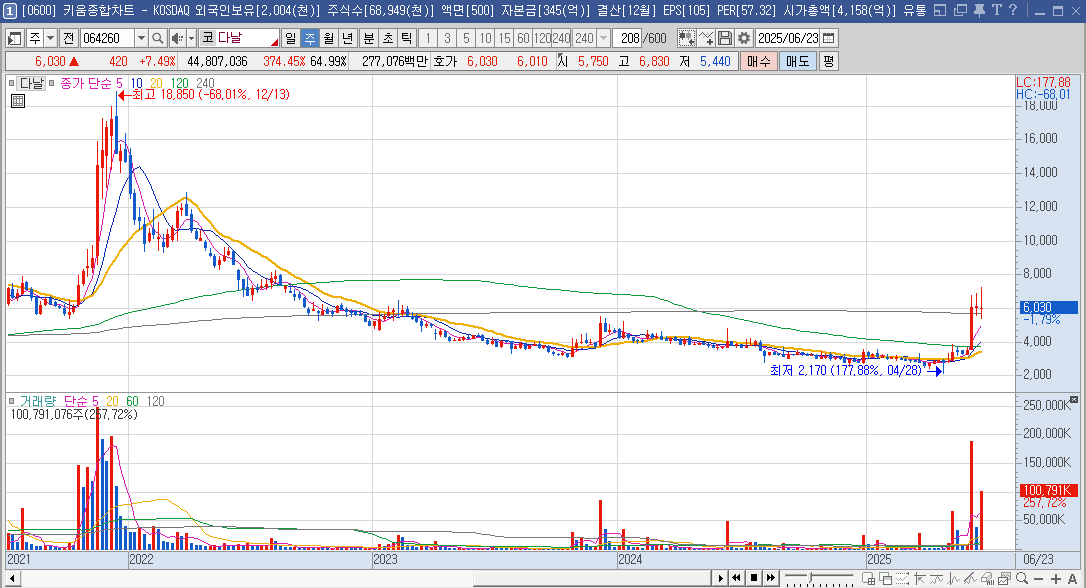Viewport: 1086px width, 588px height.
Task: Select daily chart period 일
Action: pos(290,38)
